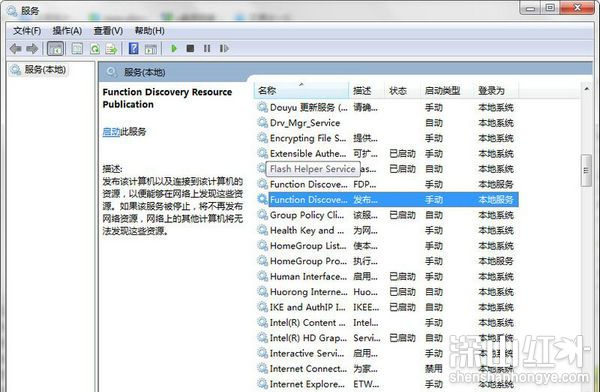The width and height of the screenshot is (600, 392).
Task: Select the Intel(R) Content ... service
Action: [387, 323]
